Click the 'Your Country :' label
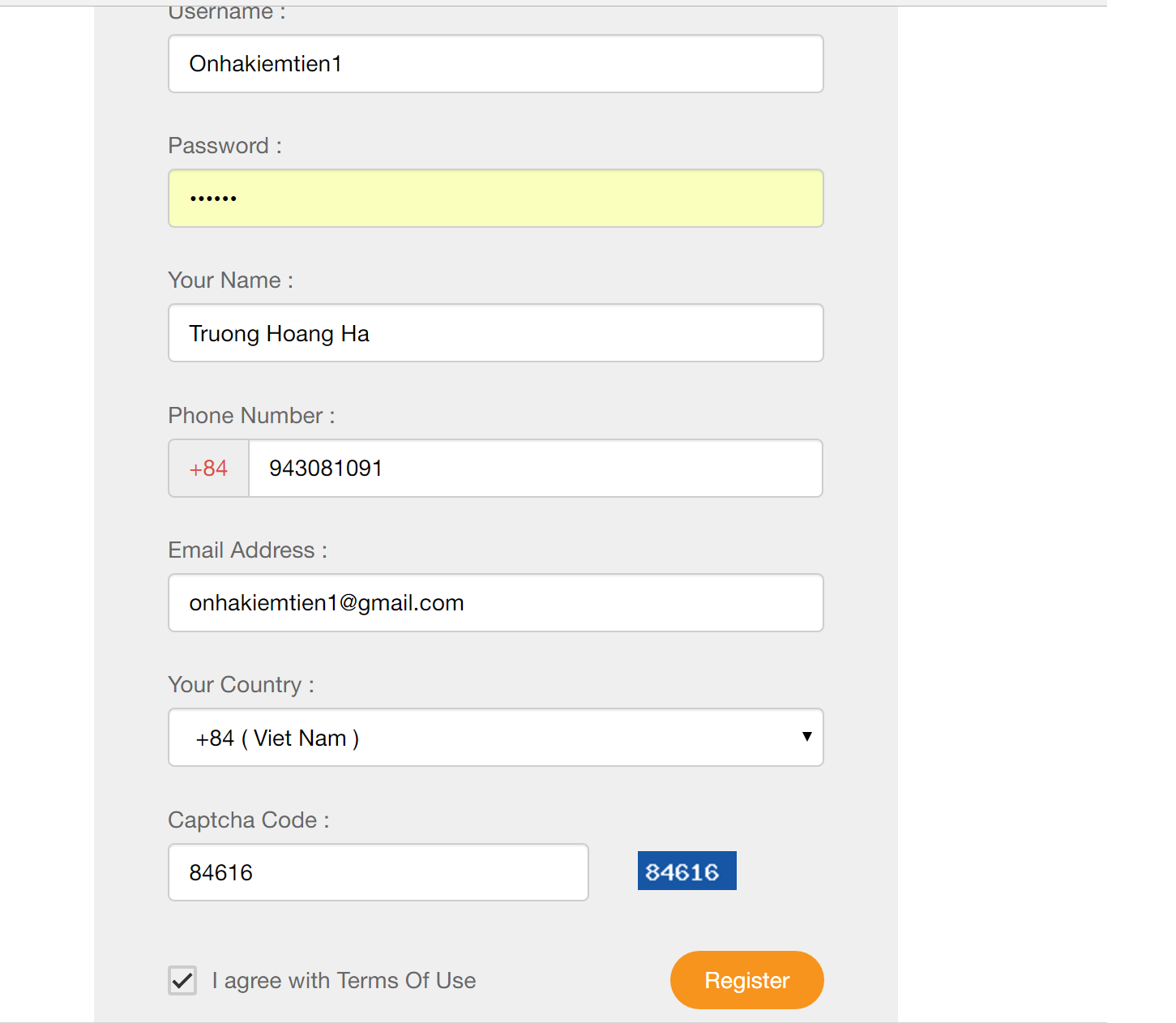 [241, 685]
